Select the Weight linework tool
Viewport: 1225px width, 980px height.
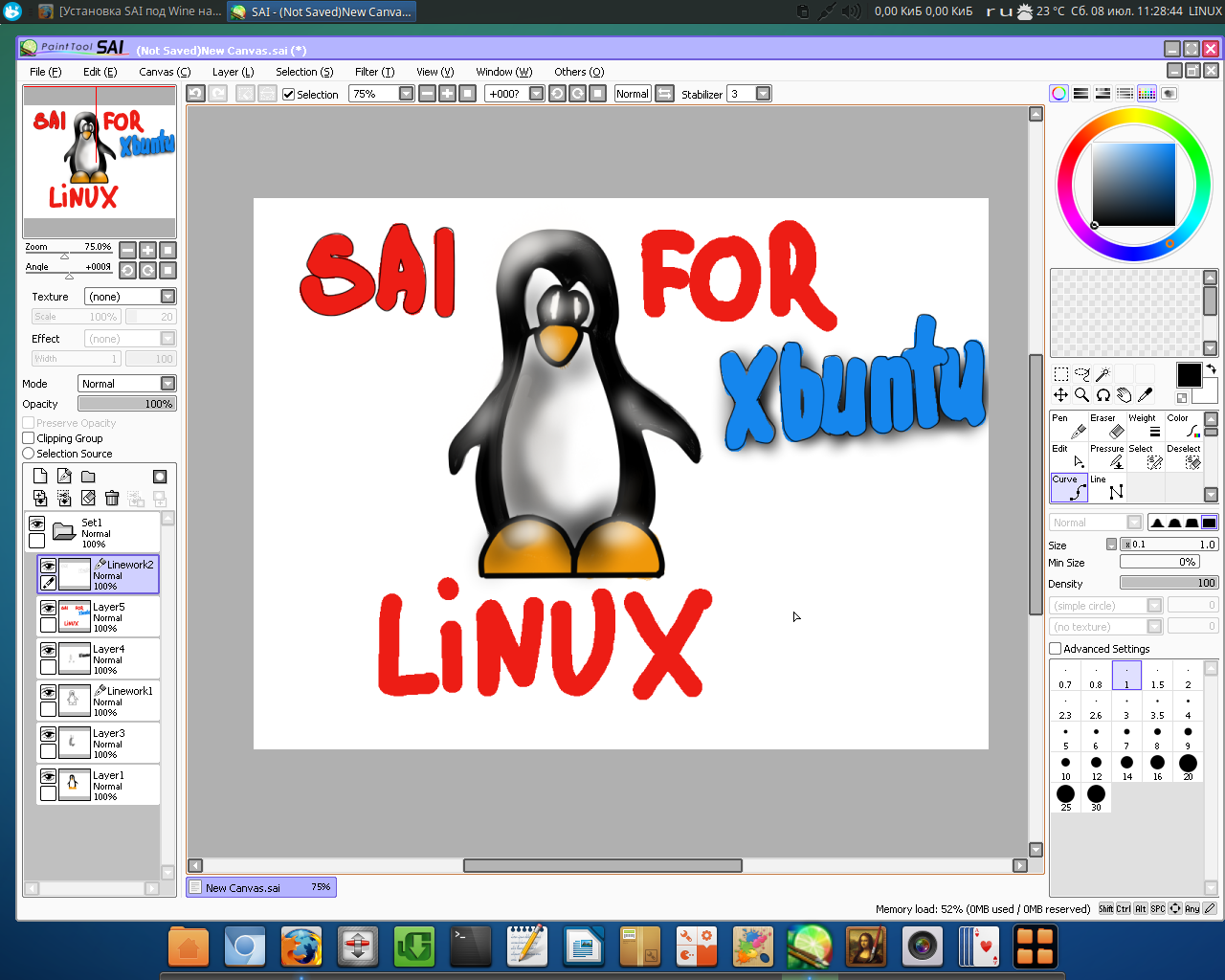(1145, 426)
